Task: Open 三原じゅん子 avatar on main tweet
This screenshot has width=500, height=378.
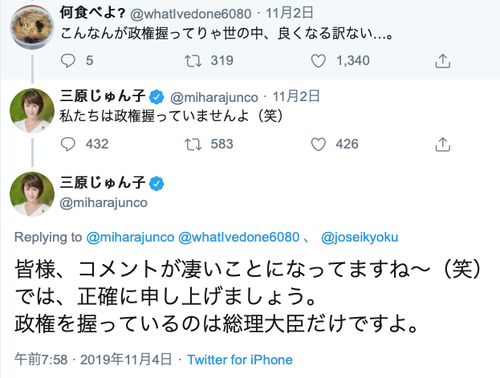Action: [32, 194]
